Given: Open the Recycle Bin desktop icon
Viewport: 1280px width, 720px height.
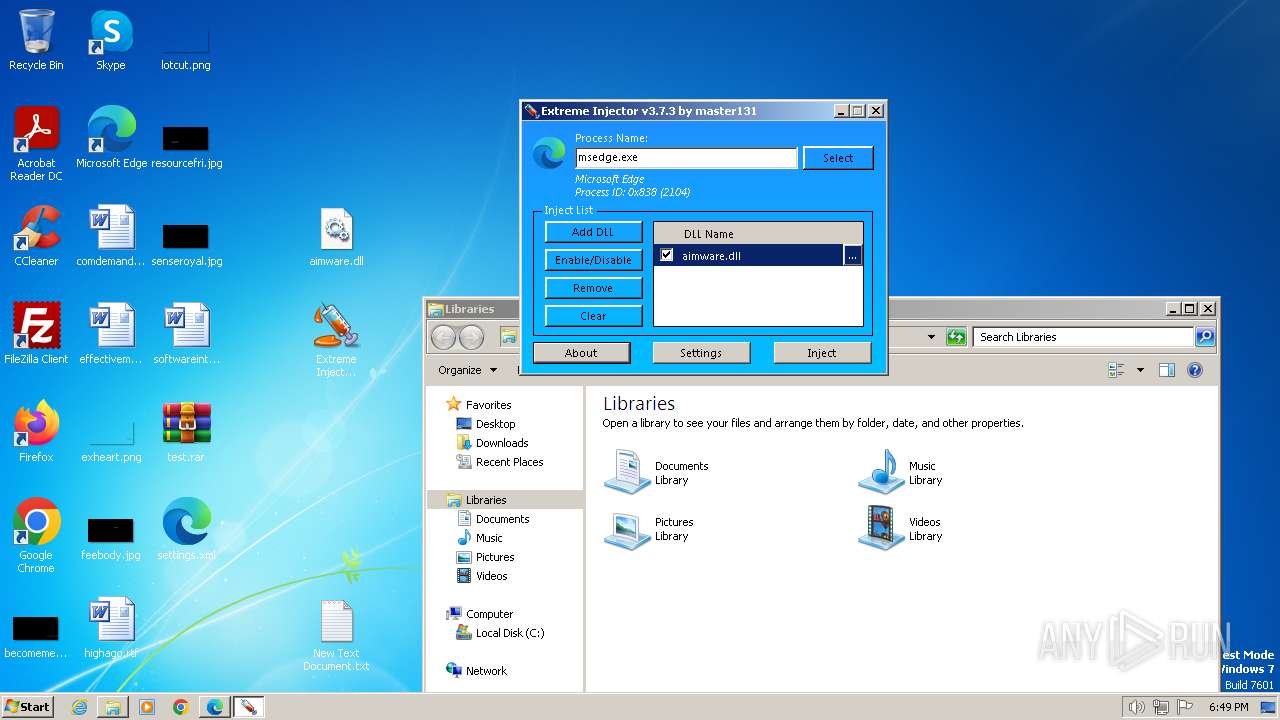Looking at the screenshot, I should pyautogui.click(x=36, y=40).
